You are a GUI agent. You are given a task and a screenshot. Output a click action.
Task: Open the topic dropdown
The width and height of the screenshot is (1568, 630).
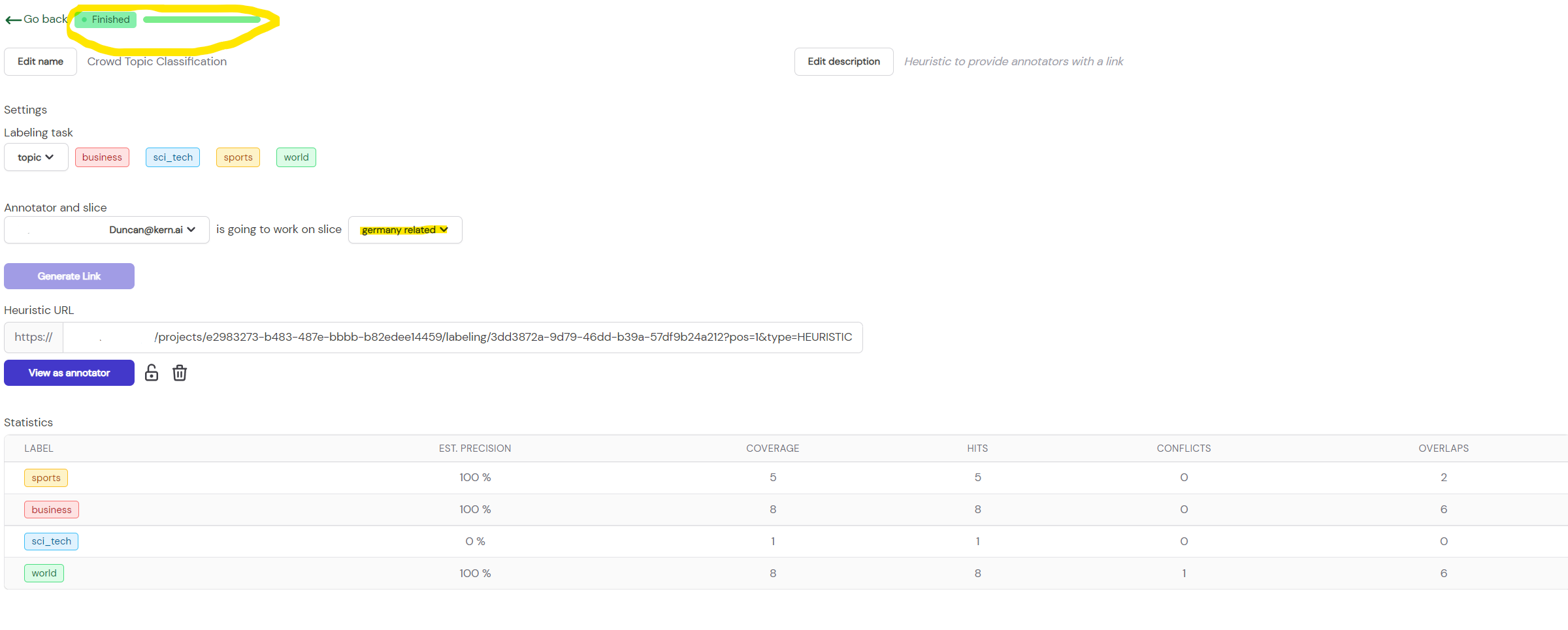36,157
